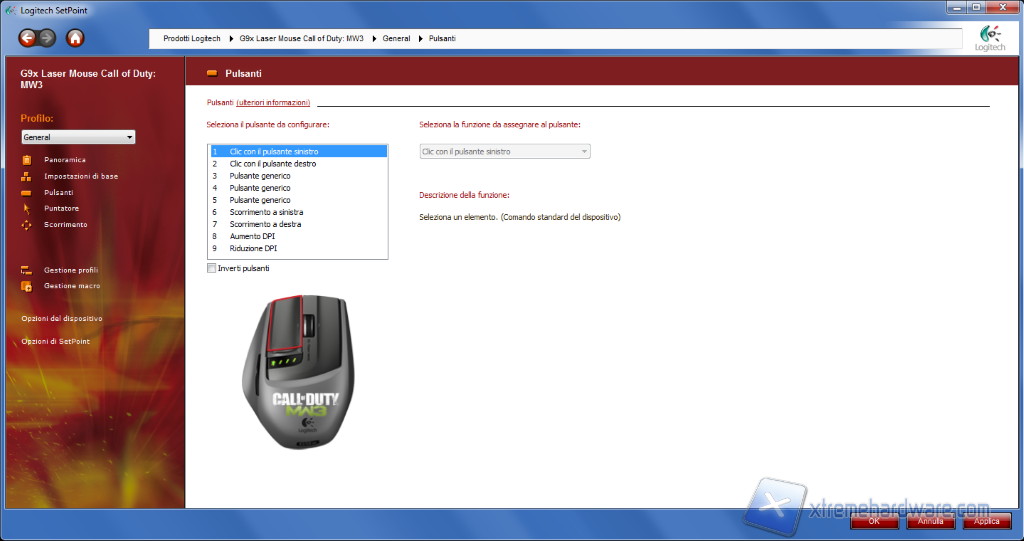
Task: Select the Puntatore sidebar icon
Action: pos(26,208)
